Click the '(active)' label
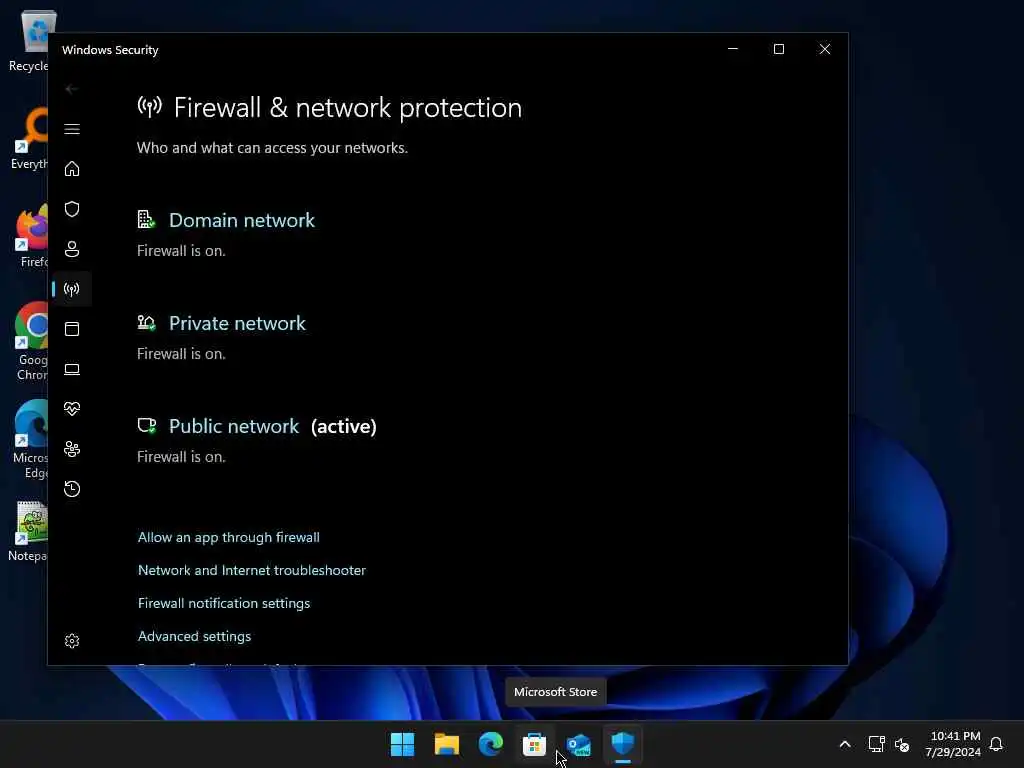Screen dimensions: 1024x768 point(344,426)
